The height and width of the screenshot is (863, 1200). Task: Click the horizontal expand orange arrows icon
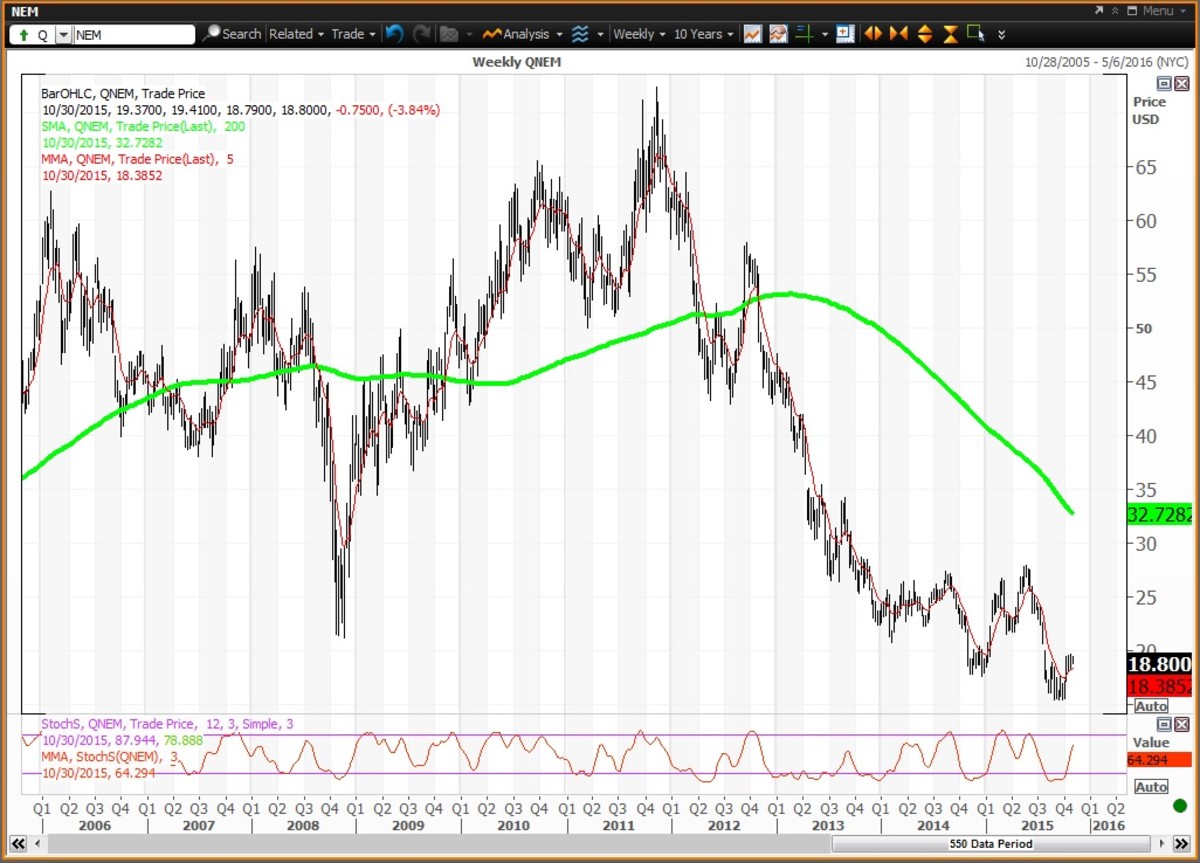point(873,34)
